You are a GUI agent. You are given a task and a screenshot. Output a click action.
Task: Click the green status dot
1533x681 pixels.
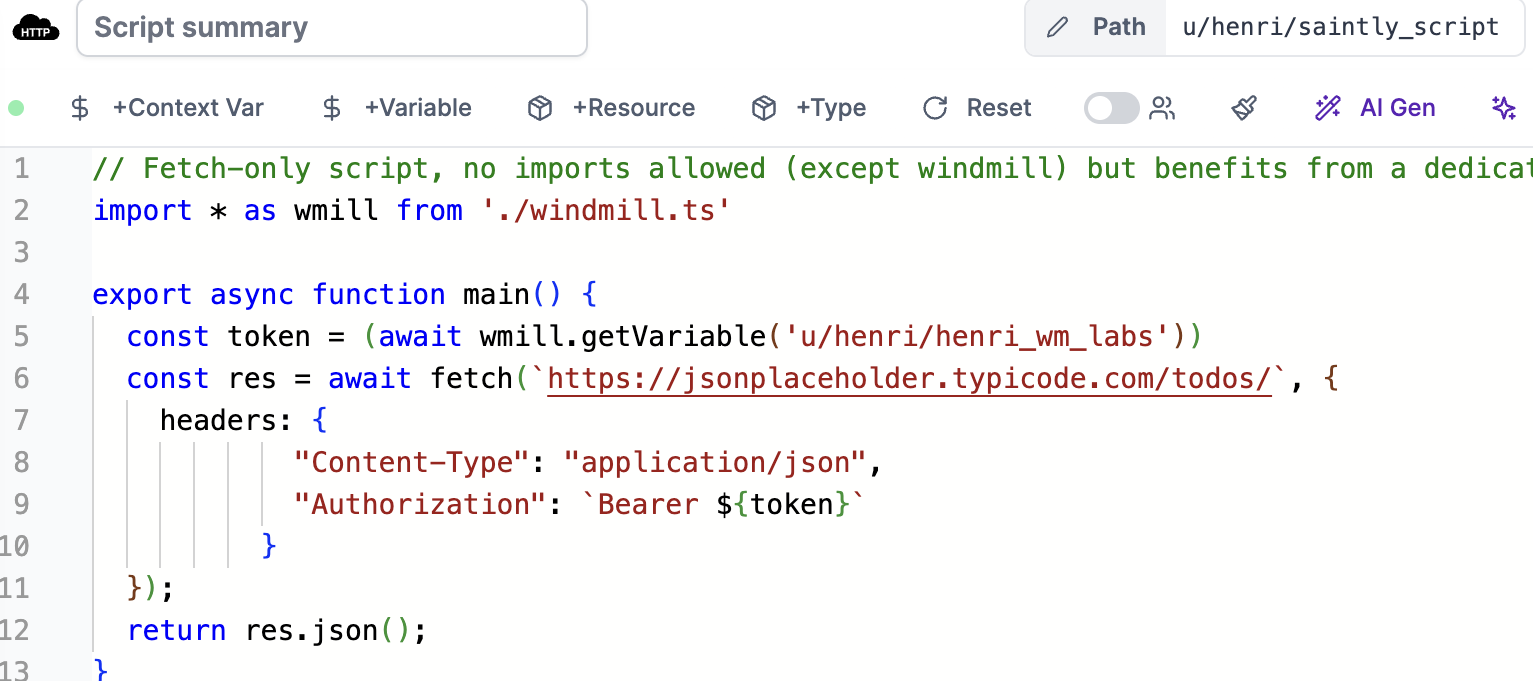click(x=16, y=108)
